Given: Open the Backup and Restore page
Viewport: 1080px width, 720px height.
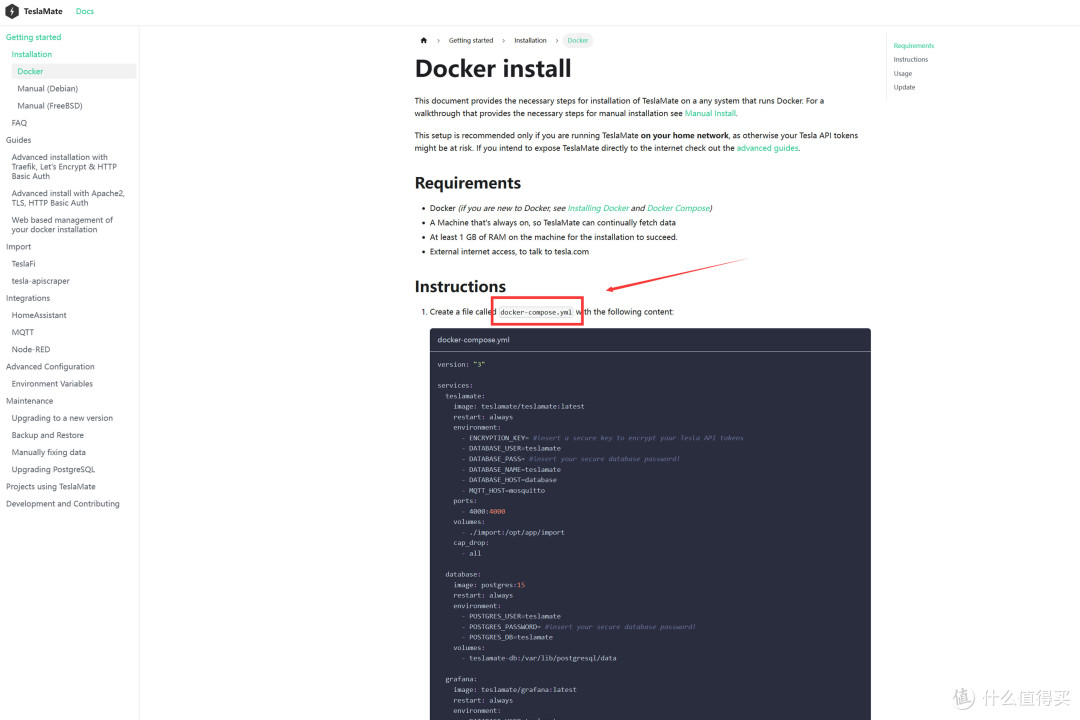Looking at the screenshot, I should click(x=49, y=434).
